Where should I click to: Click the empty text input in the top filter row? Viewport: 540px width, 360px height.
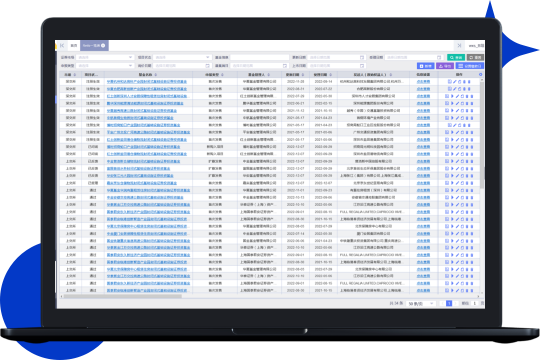point(259,58)
